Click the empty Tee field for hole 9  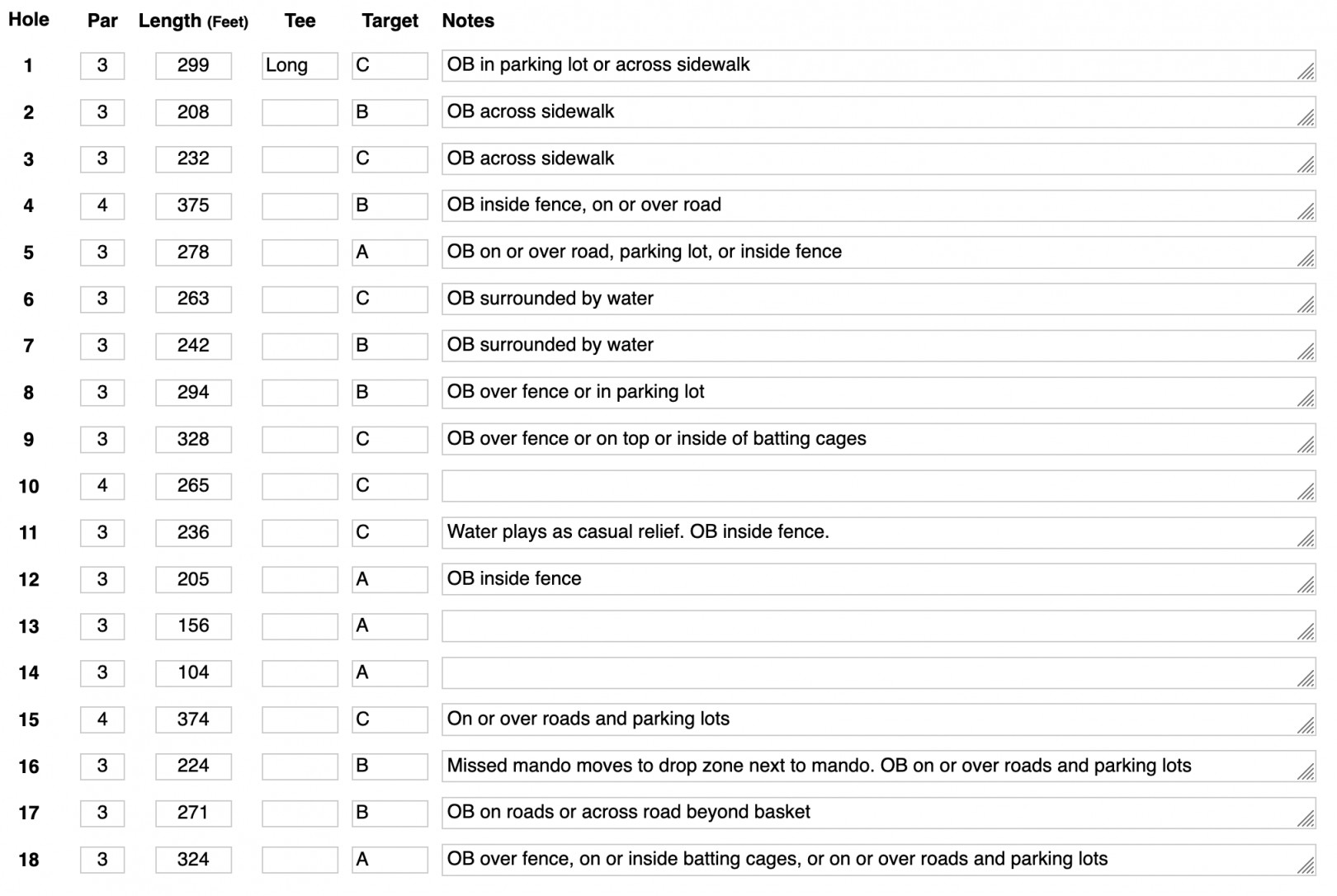(x=300, y=440)
